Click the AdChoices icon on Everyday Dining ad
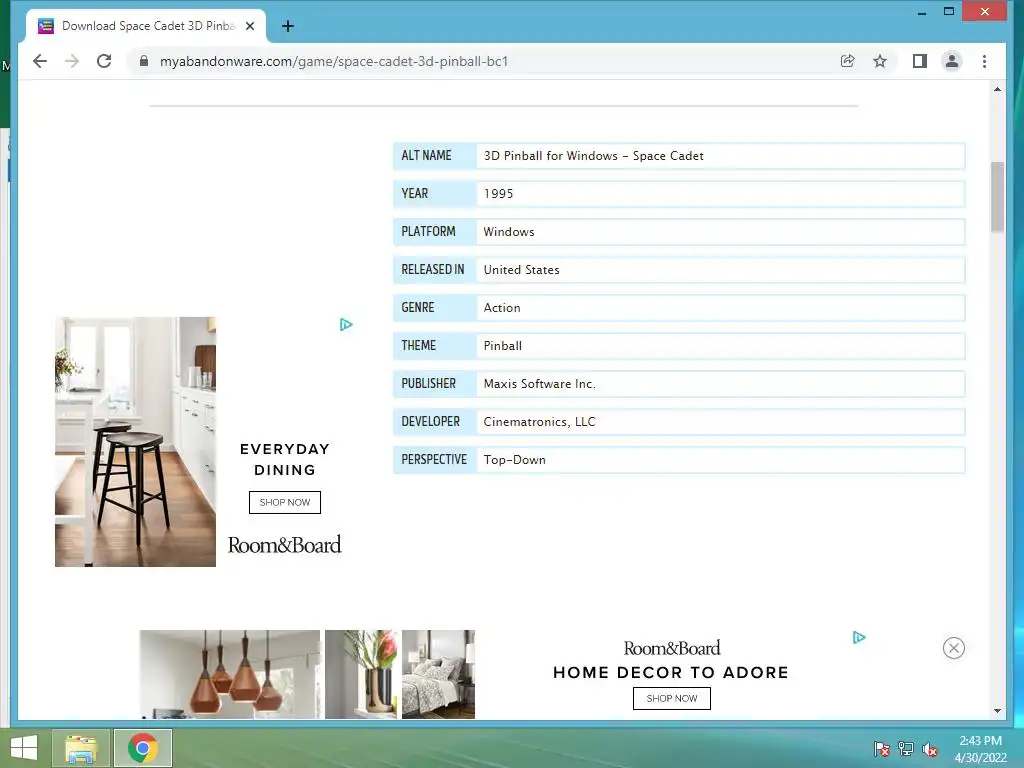This screenshot has height=768, width=1024. [346, 325]
